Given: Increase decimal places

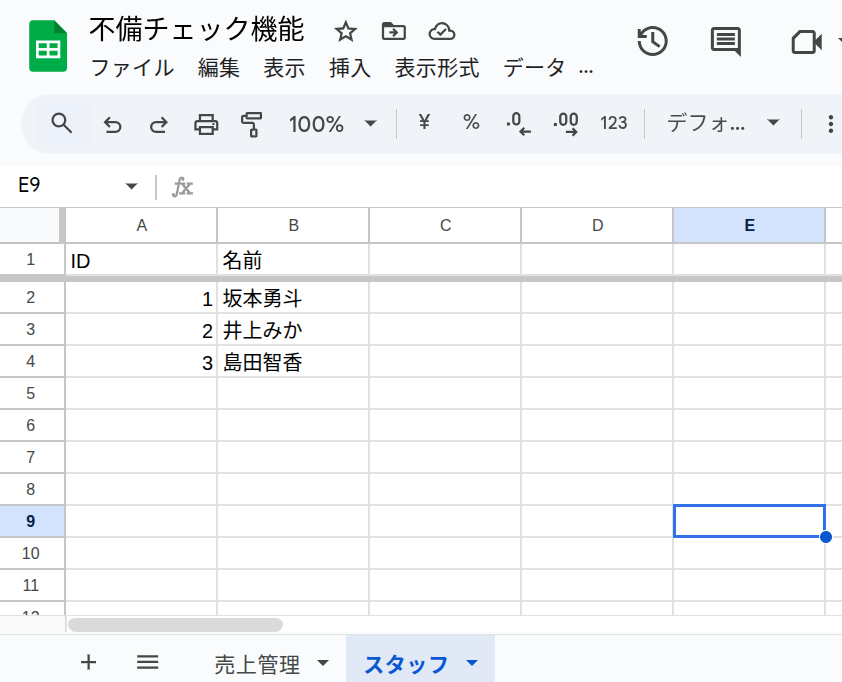Looking at the screenshot, I should 565,123.
